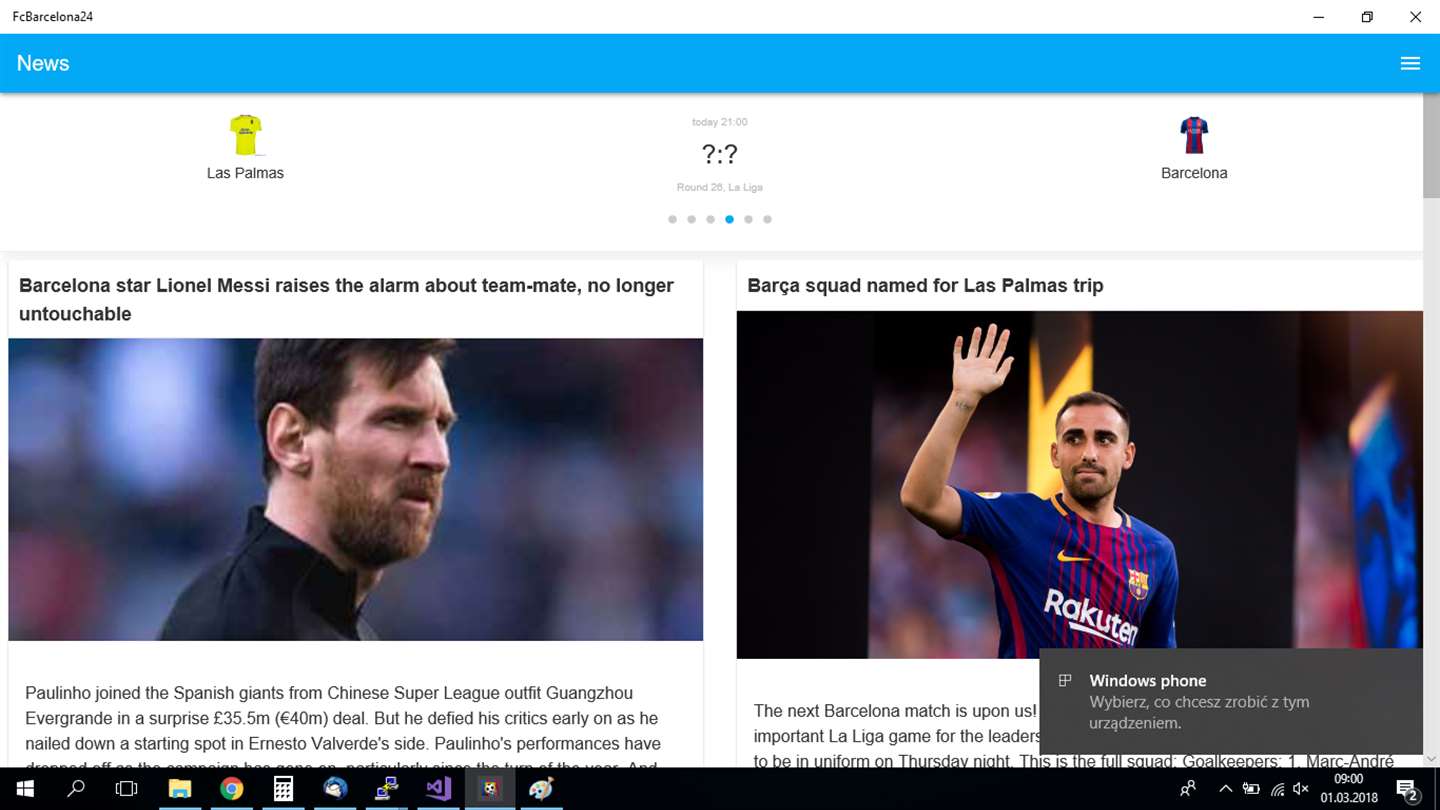Open the Messi raises the alarm headline
Viewport: 1440px width, 810px height.
click(346, 299)
